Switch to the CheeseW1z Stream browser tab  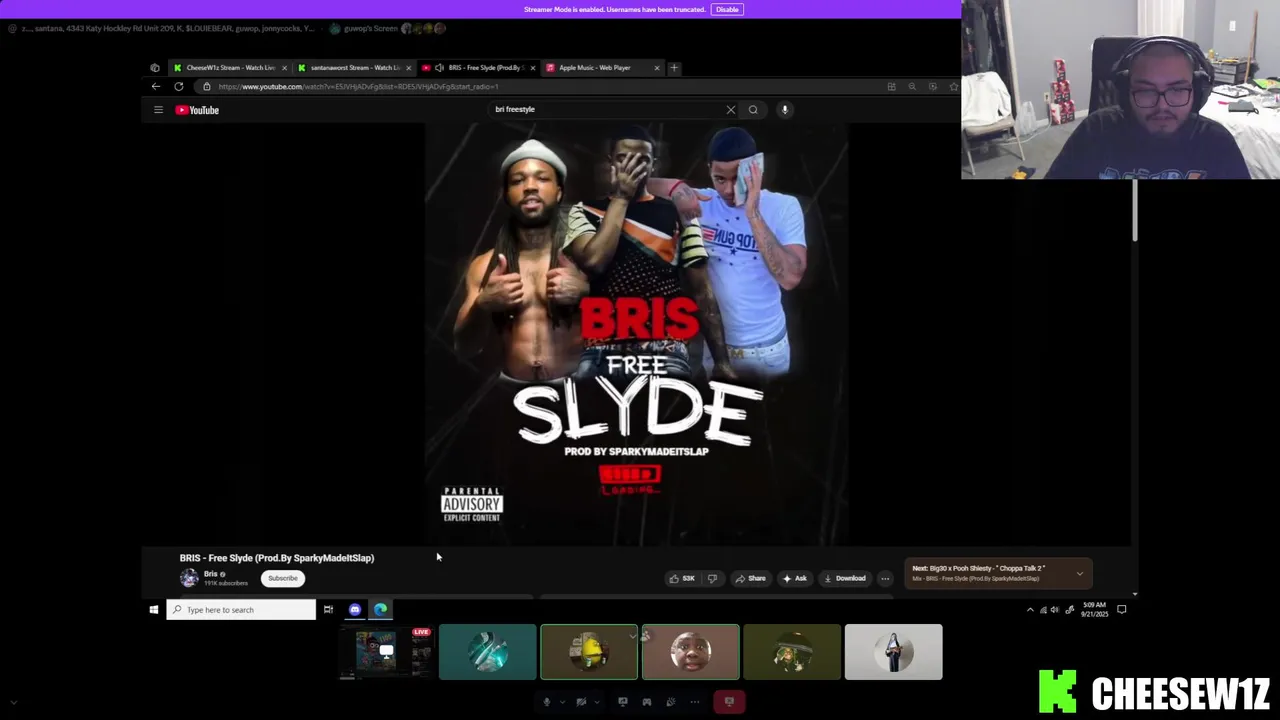coord(229,68)
